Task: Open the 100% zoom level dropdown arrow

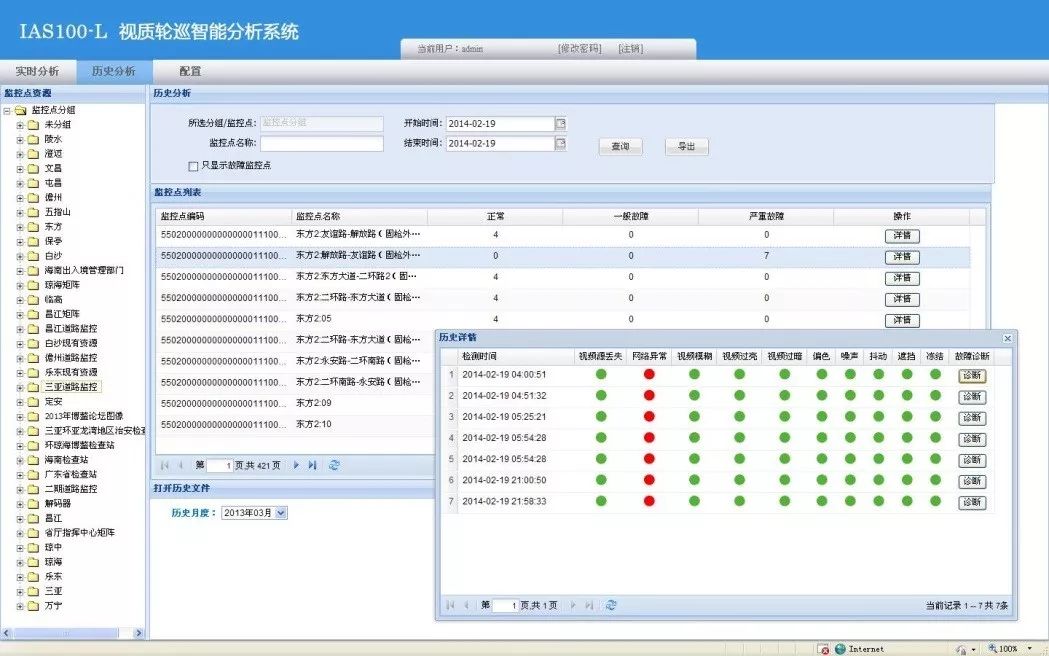Action: coord(1030,649)
